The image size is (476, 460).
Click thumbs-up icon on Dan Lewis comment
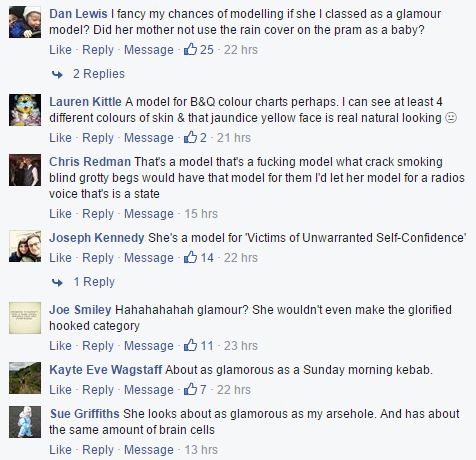[190, 49]
